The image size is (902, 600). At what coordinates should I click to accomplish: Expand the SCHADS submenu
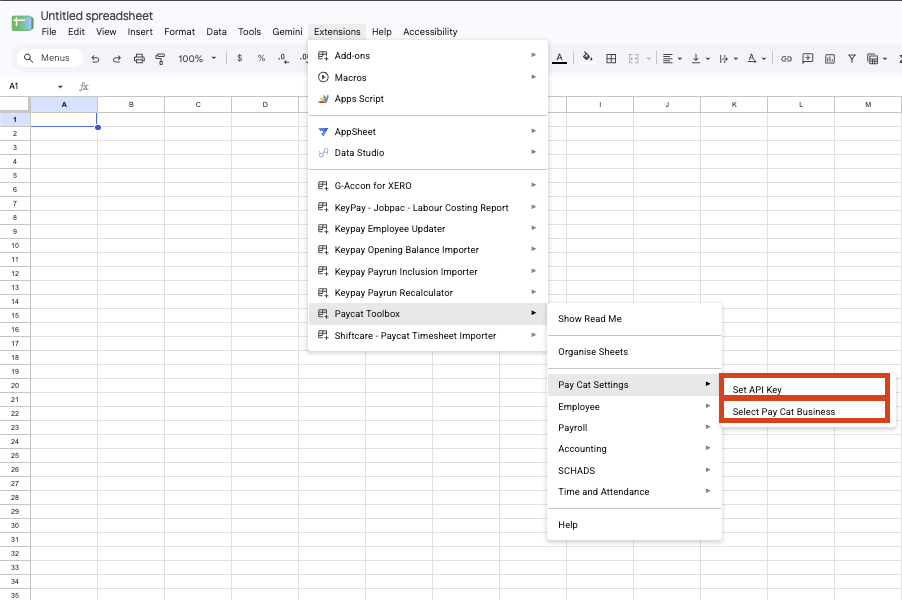635,471
